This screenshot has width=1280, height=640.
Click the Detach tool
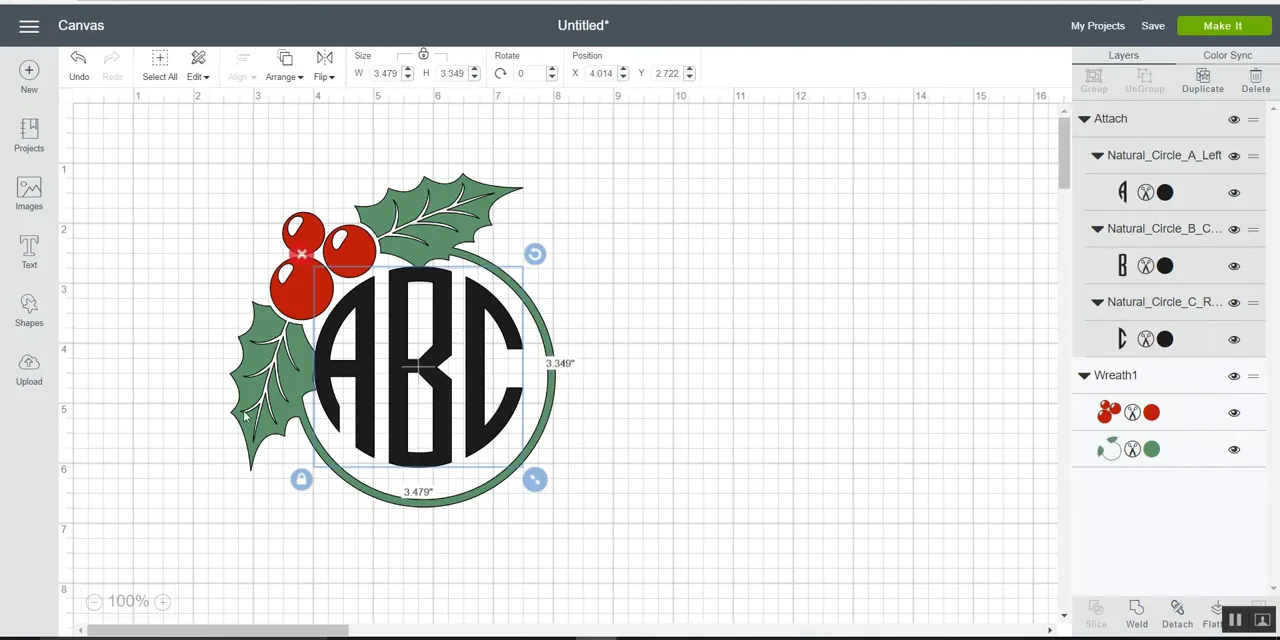1177,614
